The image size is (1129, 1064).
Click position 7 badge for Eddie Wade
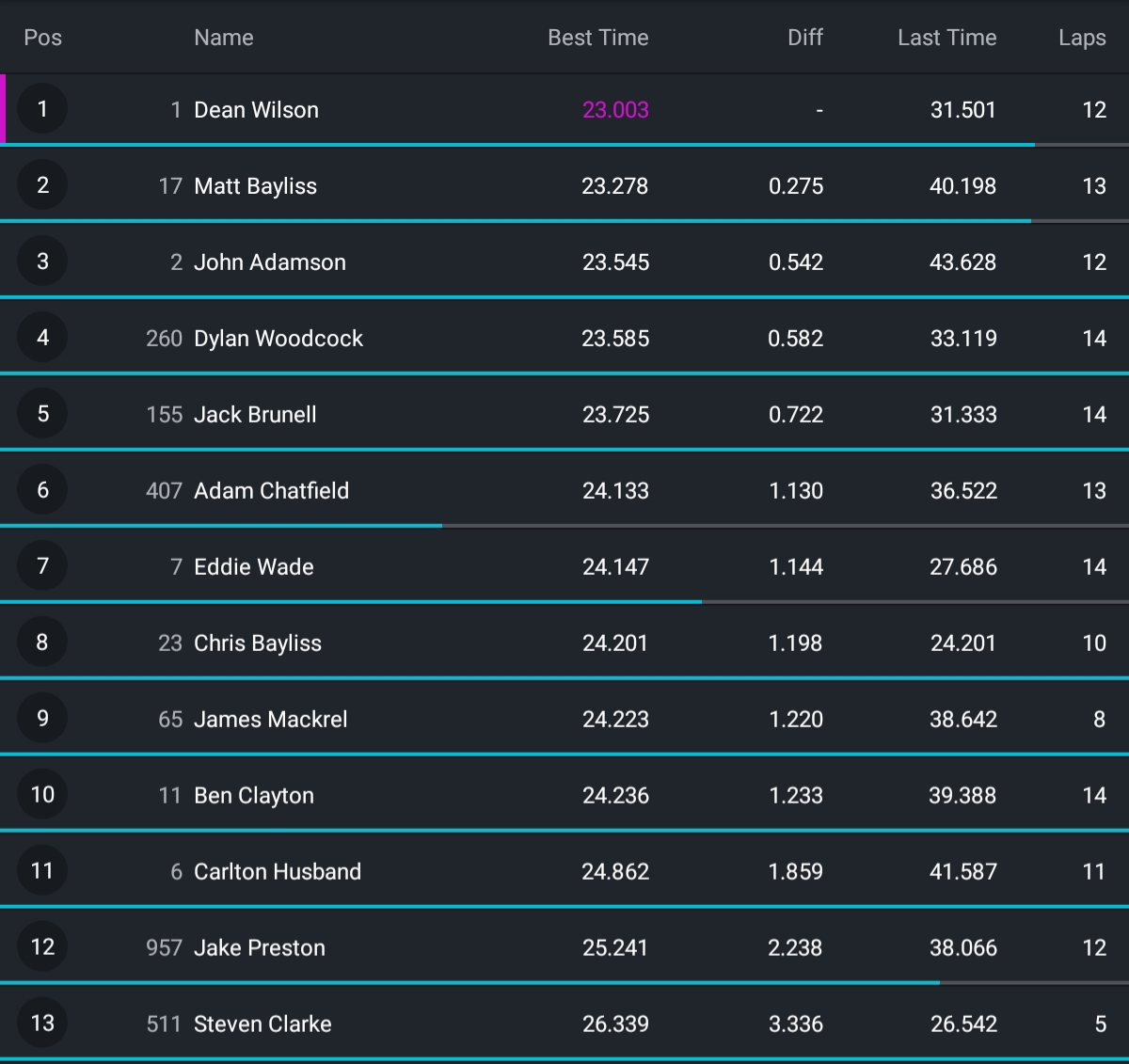[42, 566]
